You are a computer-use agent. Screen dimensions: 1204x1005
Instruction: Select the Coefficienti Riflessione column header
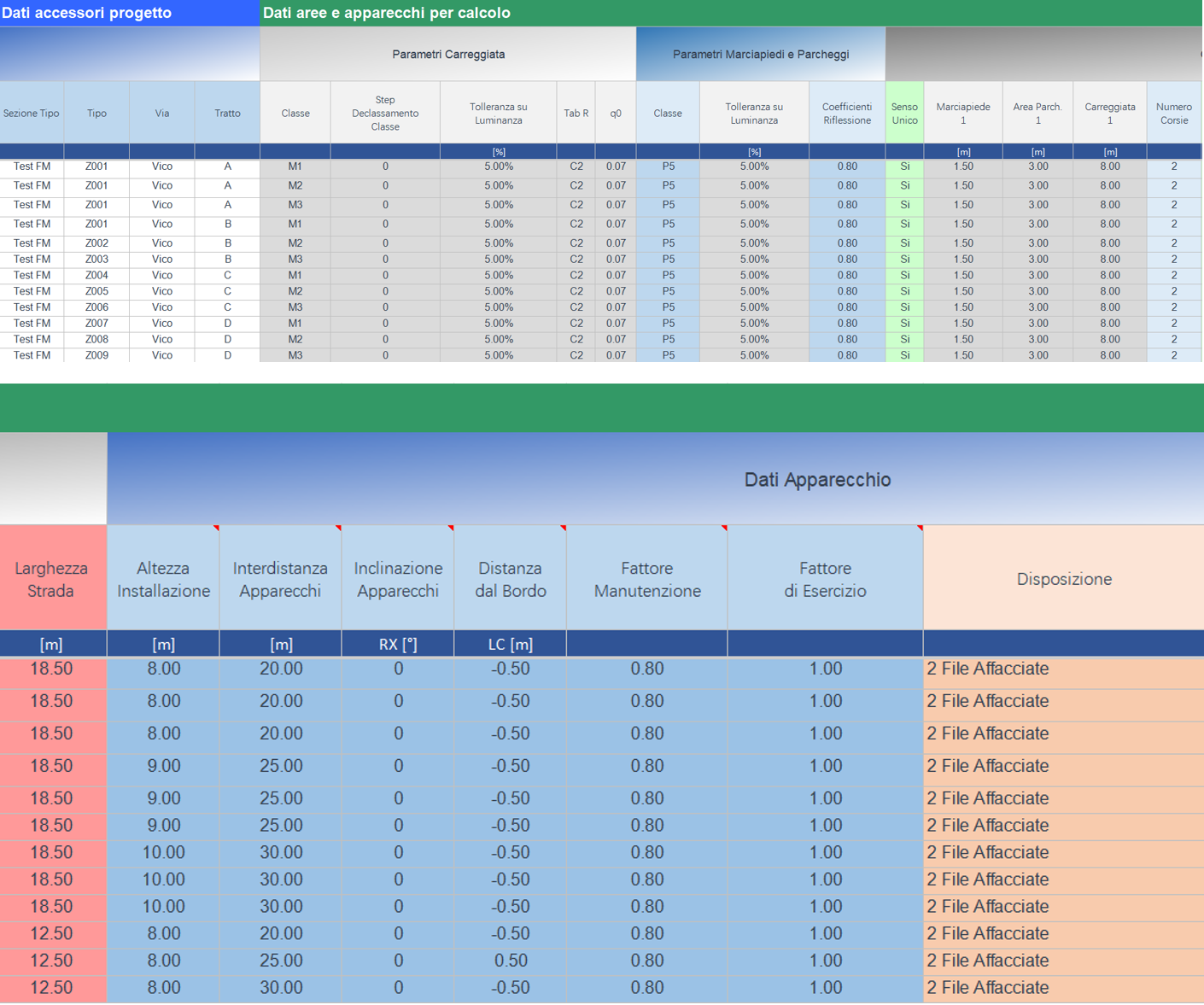[846, 114]
